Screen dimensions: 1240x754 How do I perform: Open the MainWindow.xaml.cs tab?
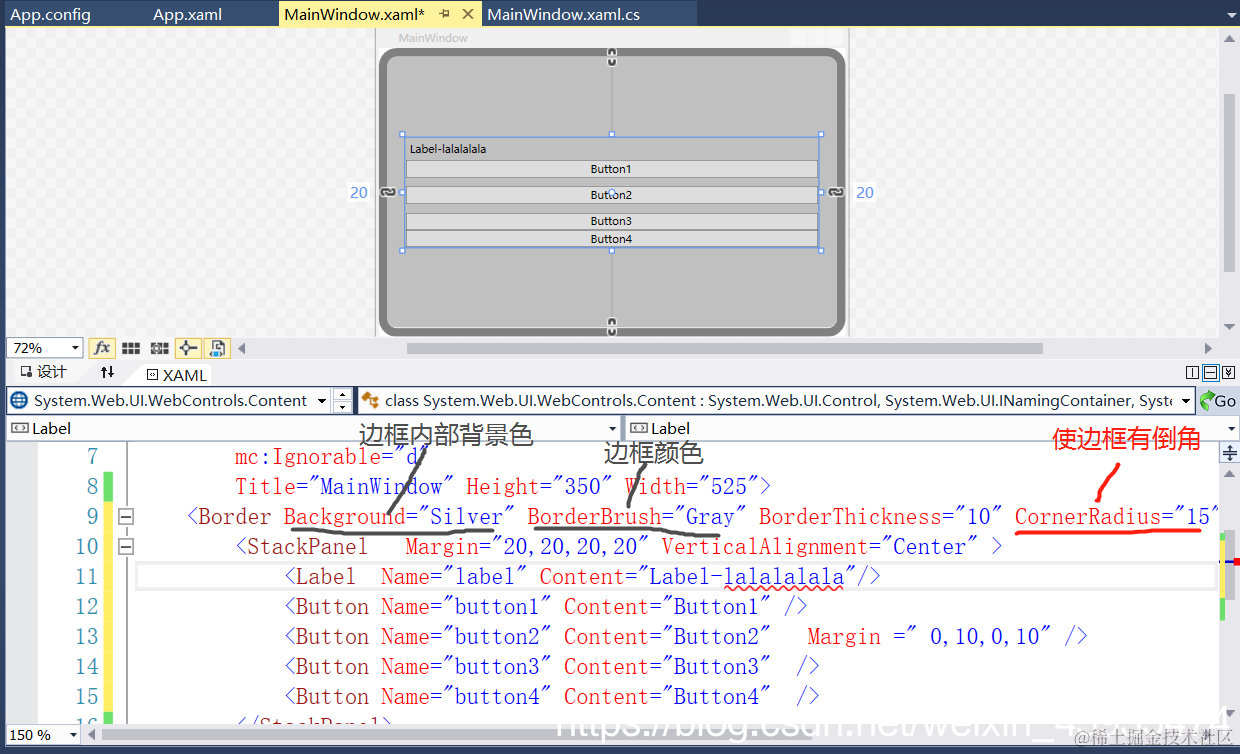(563, 14)
